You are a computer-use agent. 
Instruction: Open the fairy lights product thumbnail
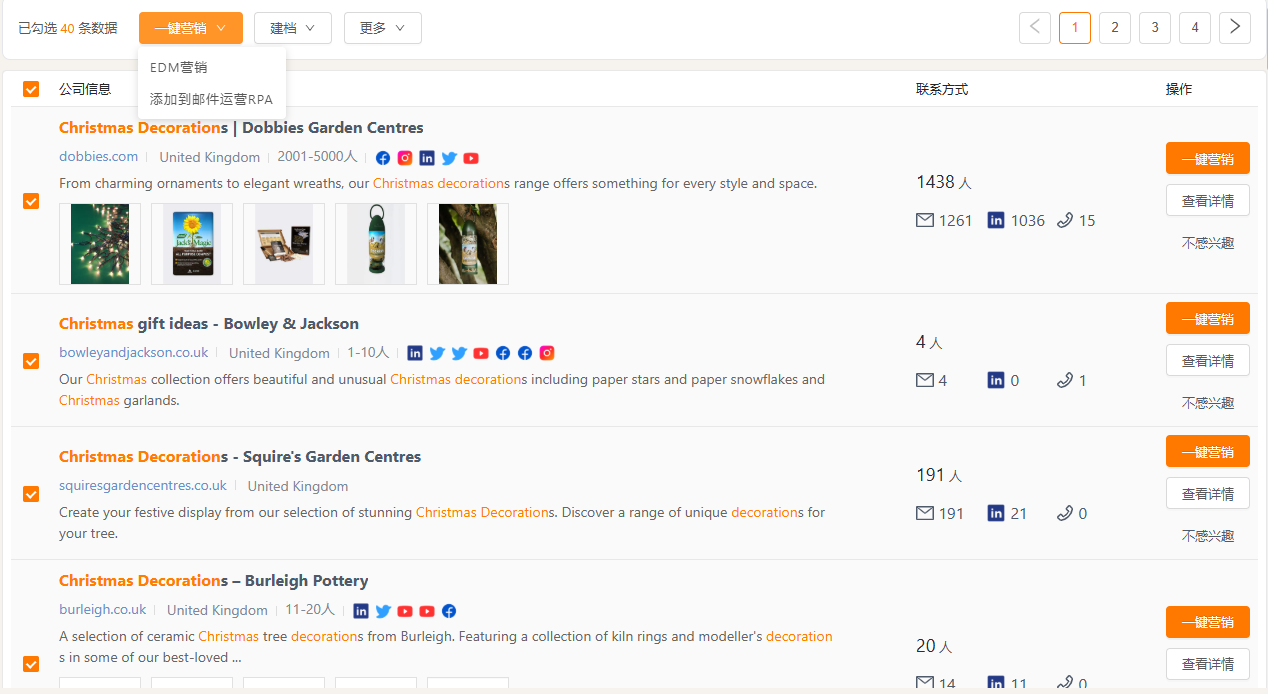(100, 244)
